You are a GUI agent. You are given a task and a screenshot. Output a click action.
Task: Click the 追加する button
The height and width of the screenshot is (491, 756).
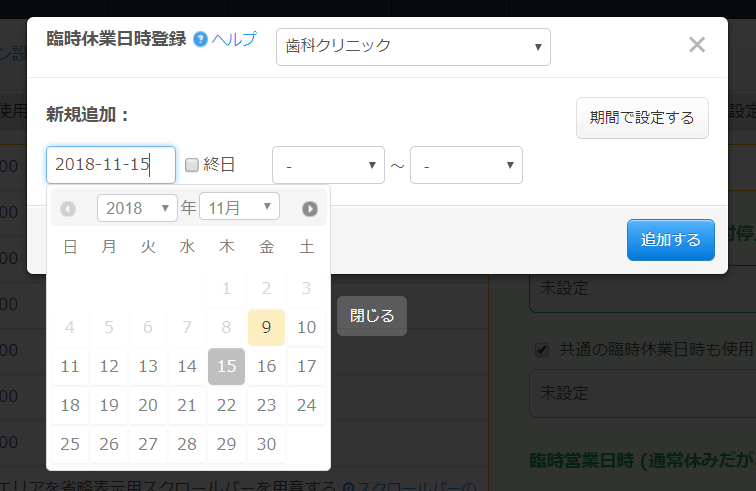click(x=670, y=240)
